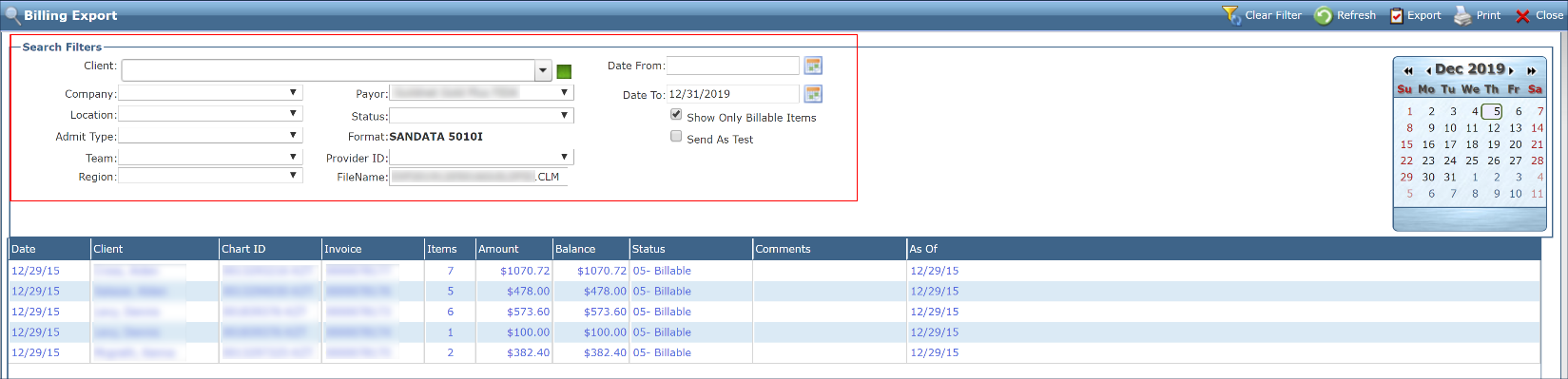Image resolution: width=1568 pixels, height=379 pixels.
Task: Click the FileName input field
Action: 477,177
